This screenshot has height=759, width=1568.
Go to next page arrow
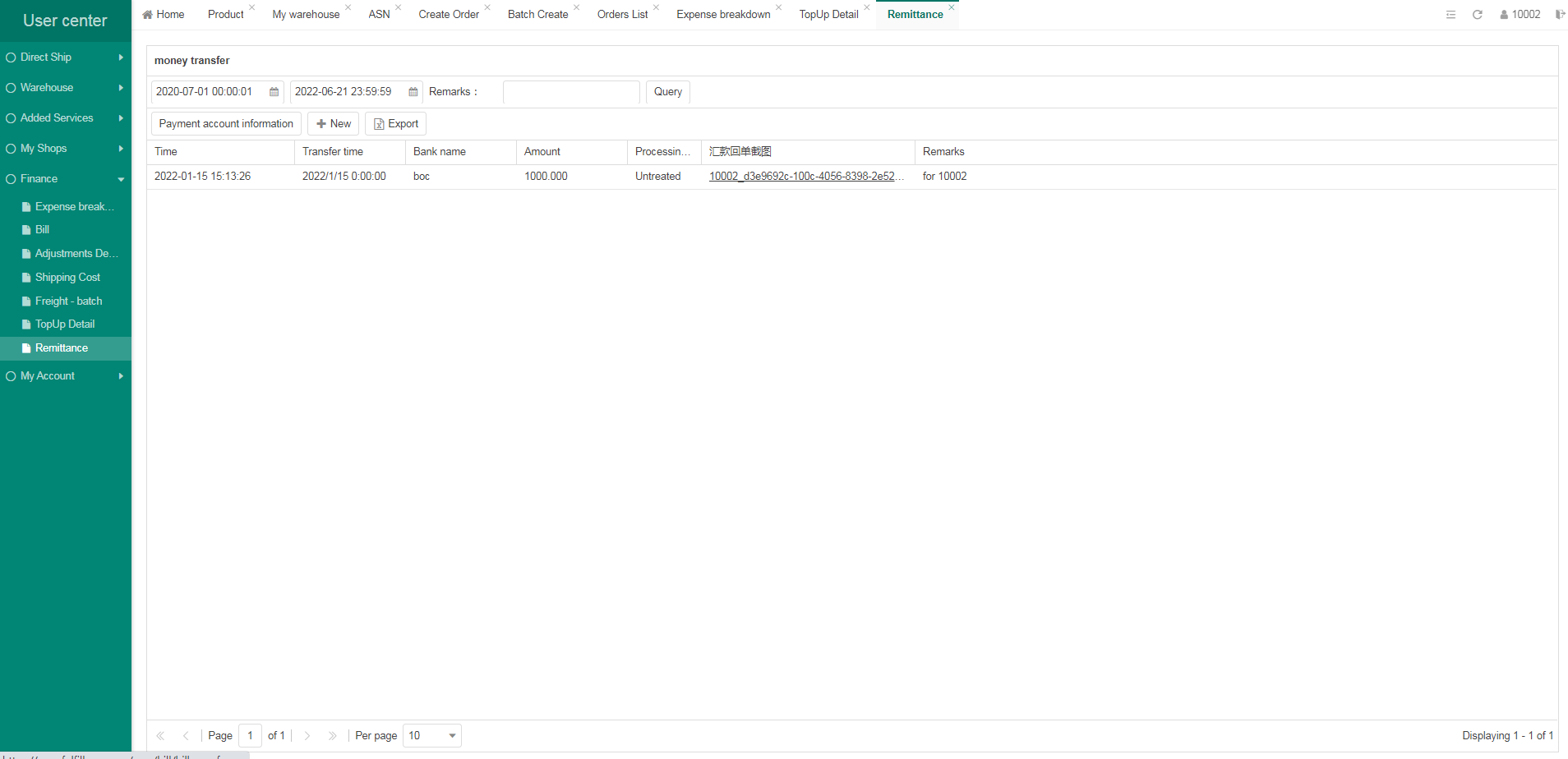coord(307,736)
